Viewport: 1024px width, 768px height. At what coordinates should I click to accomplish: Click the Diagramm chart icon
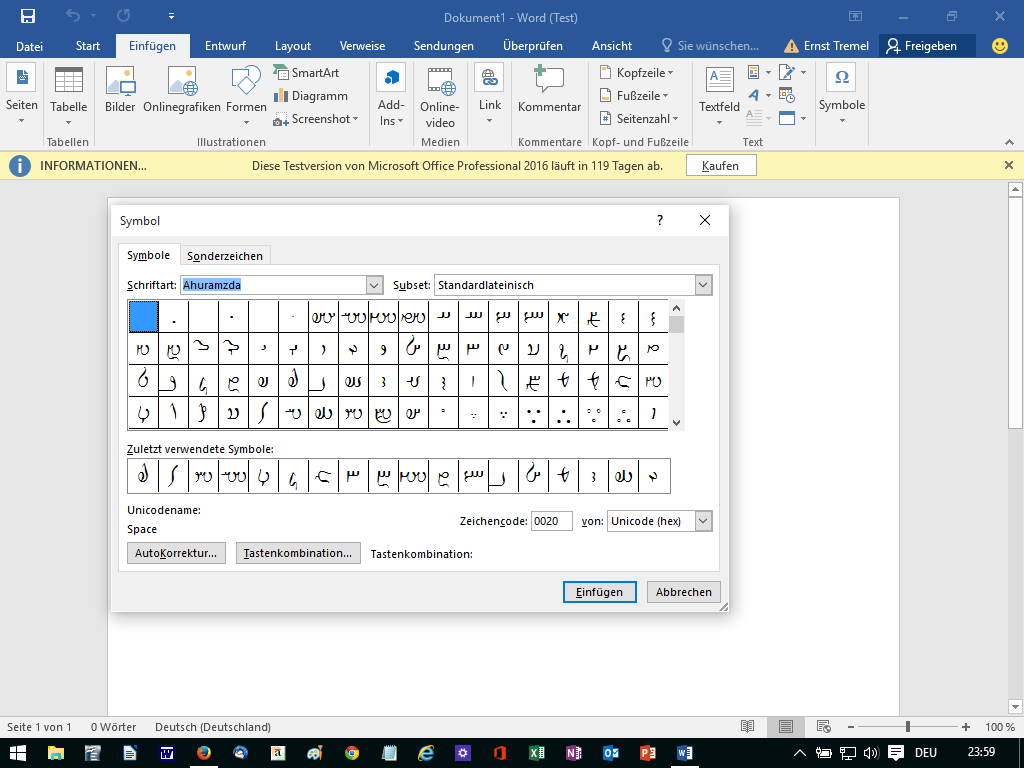click(281, 96)
